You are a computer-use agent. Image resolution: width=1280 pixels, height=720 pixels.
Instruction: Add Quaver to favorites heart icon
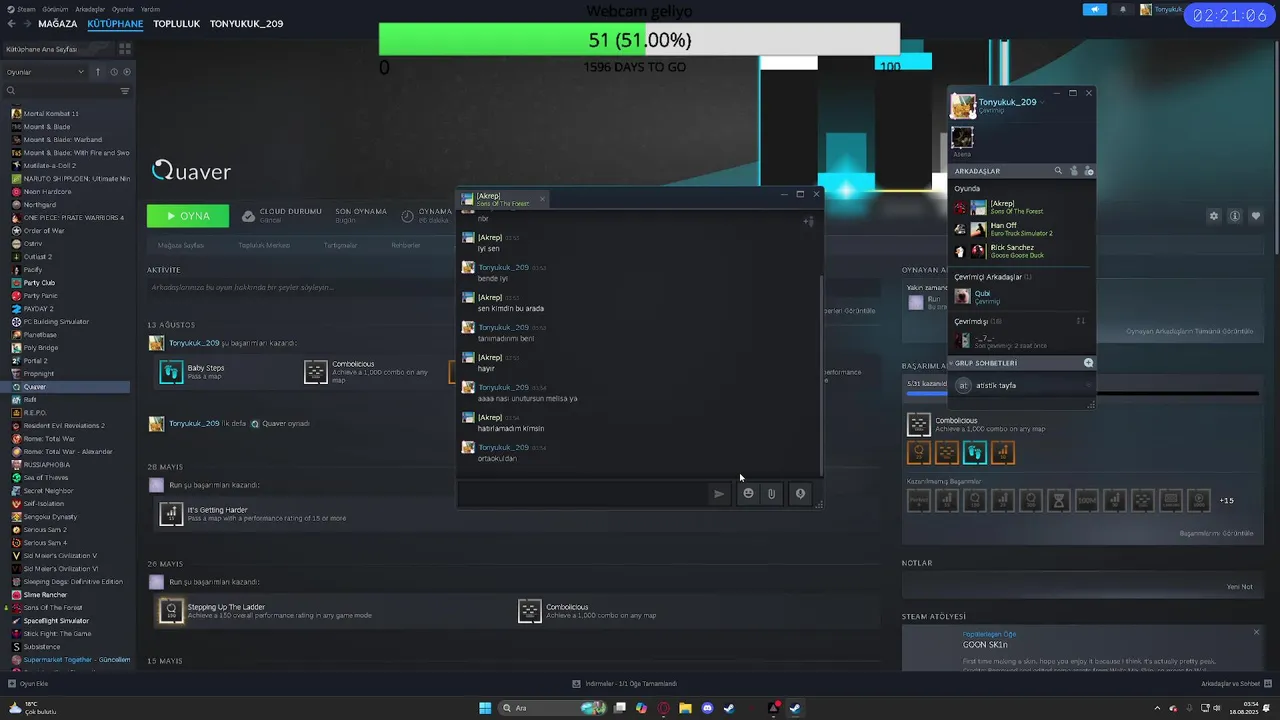pos(1256,216)
